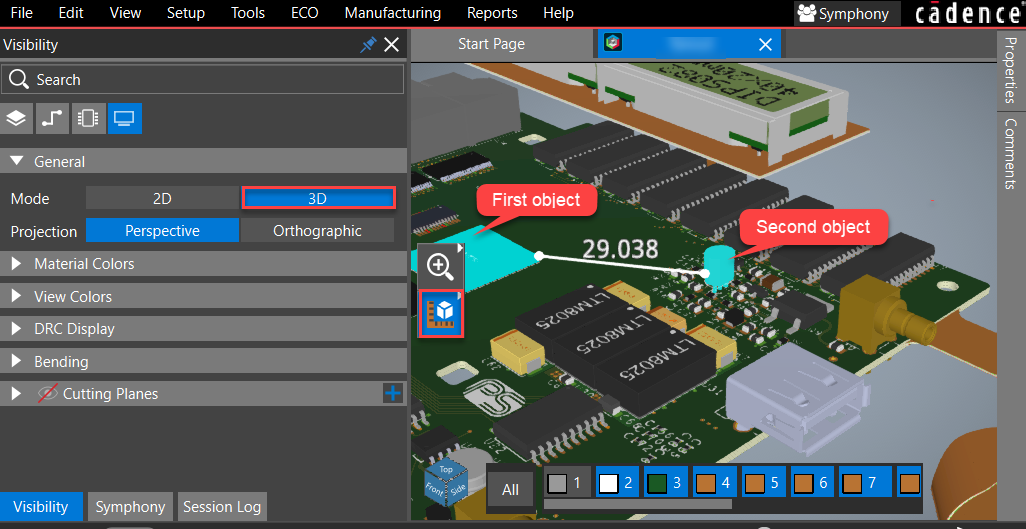This screenshot has width=1026, height=529.
Task: Open the Nets visibility icon tab
Action: 52,119
